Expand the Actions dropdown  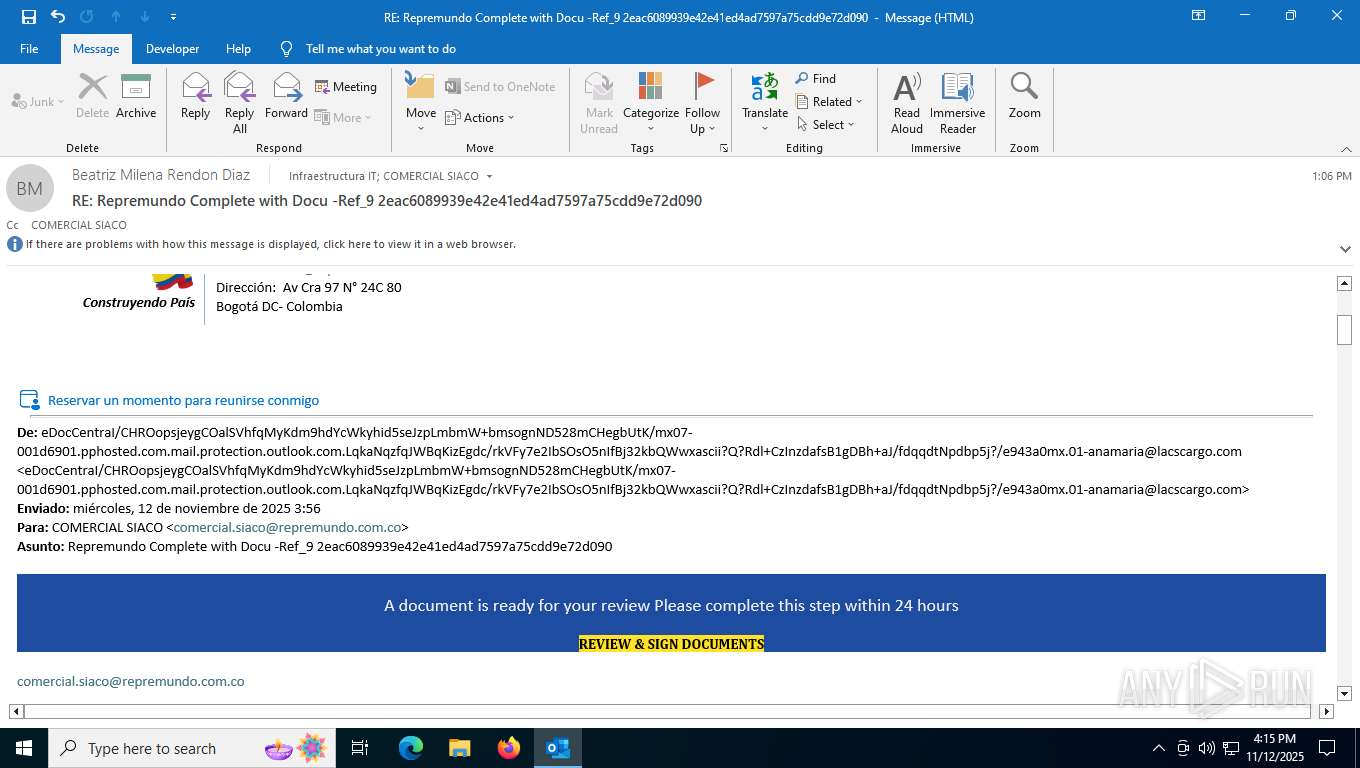tap(479, 117)
